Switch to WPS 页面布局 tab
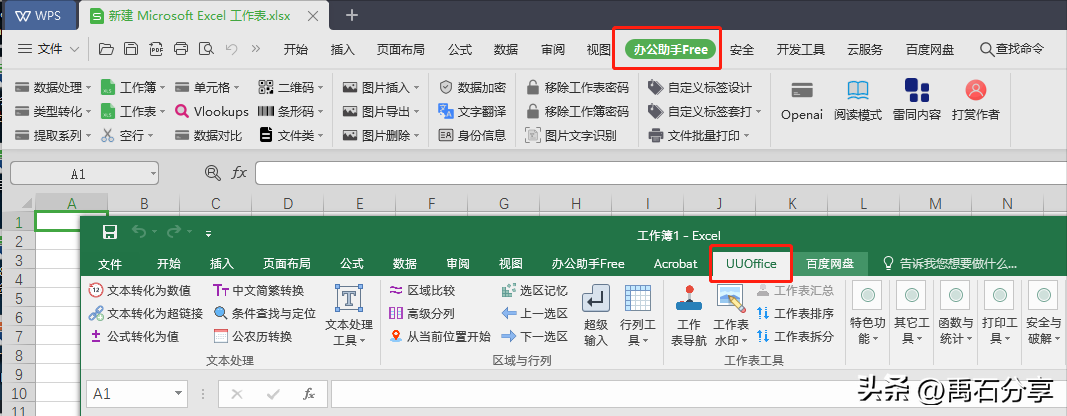 pos(401,49)
